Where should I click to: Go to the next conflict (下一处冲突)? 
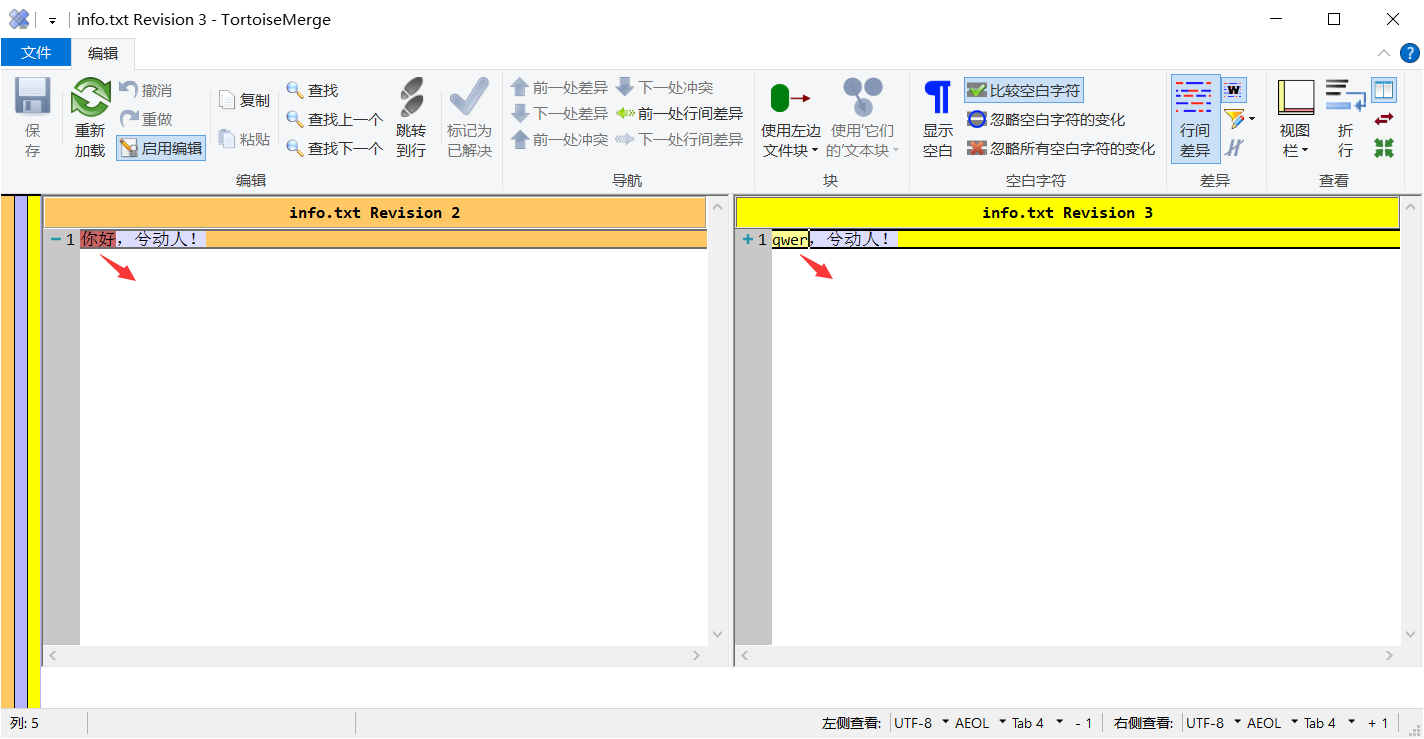point(664,88)
